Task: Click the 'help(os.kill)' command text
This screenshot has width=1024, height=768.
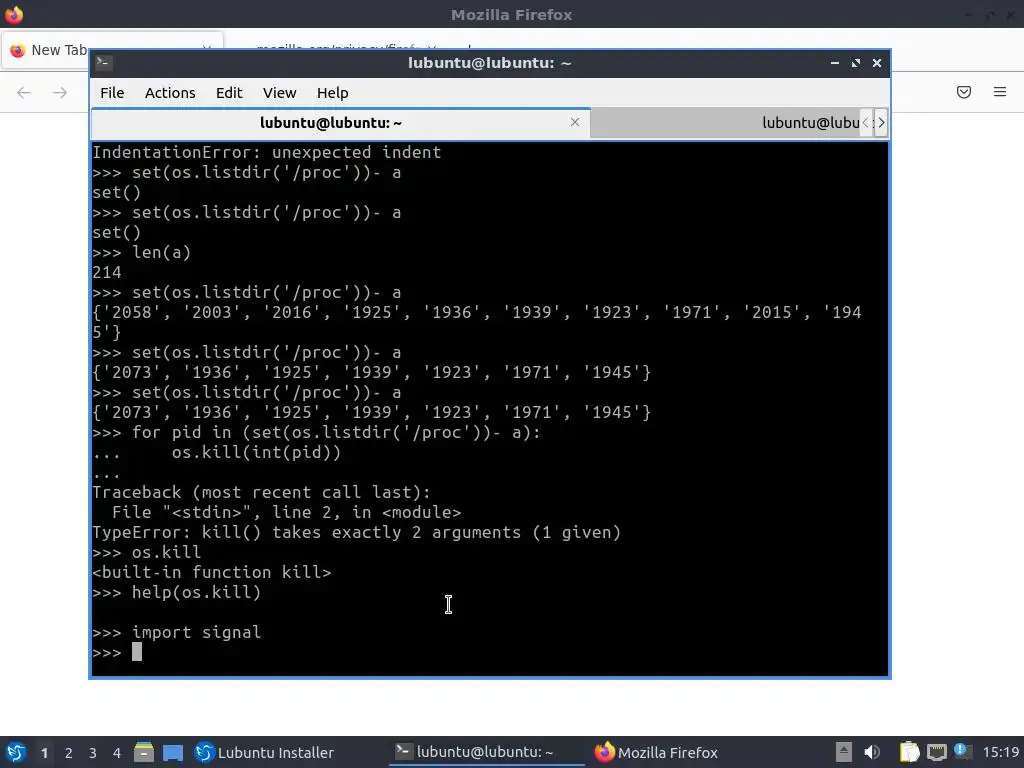Action: click(196, 592)
